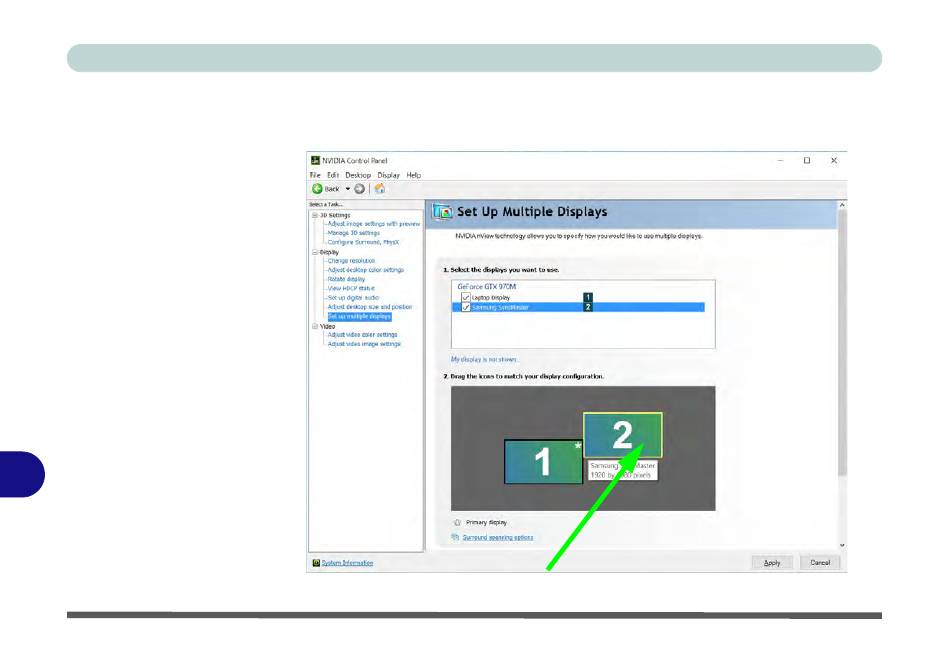Click the Set Up Multiple Displays header icon

click(443, 212)
